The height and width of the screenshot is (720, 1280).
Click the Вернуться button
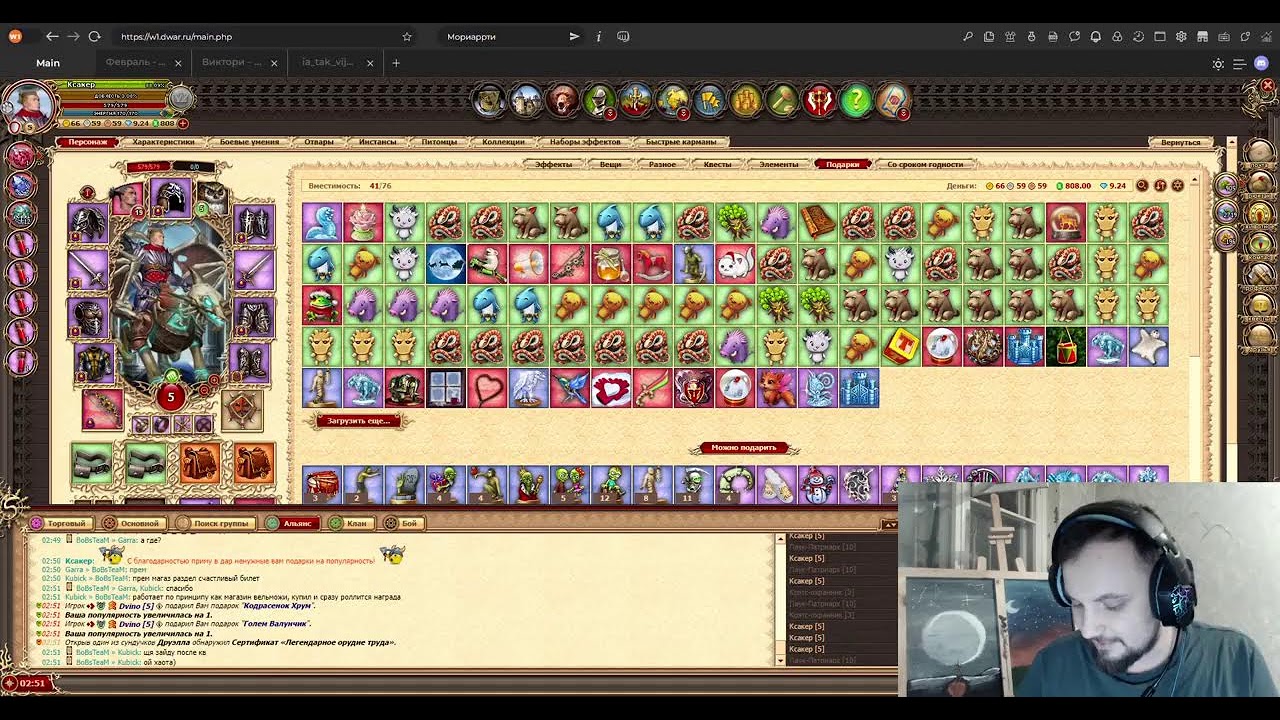[1181, 142]
